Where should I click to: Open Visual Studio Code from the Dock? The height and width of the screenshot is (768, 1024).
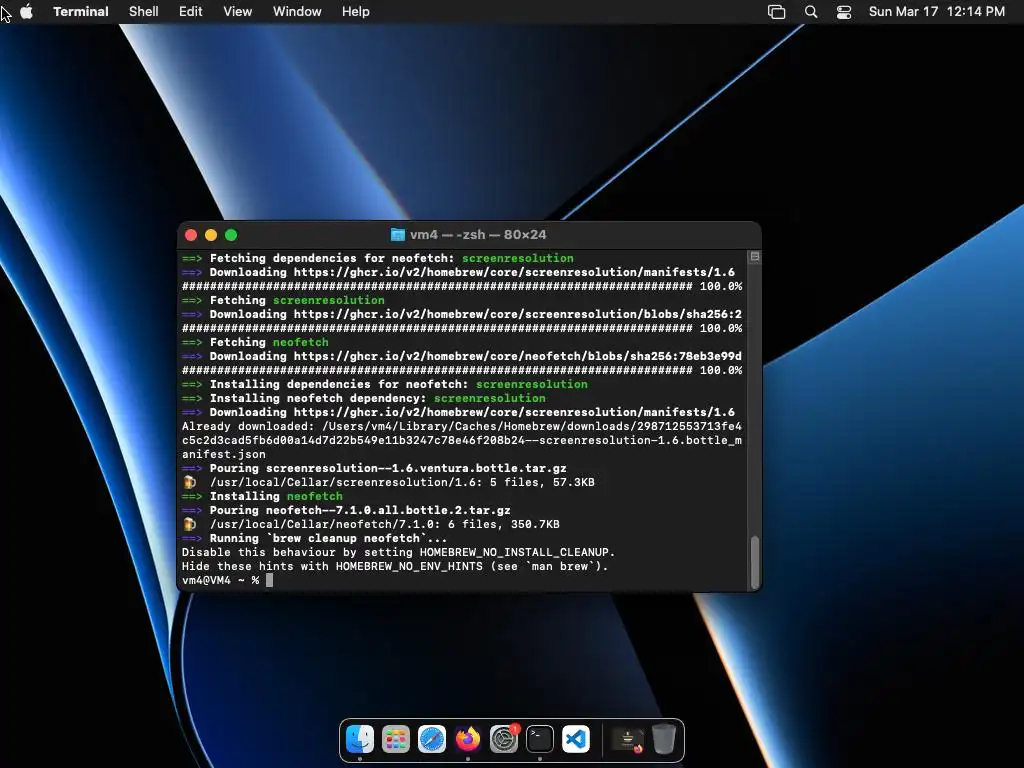point(575,739)
